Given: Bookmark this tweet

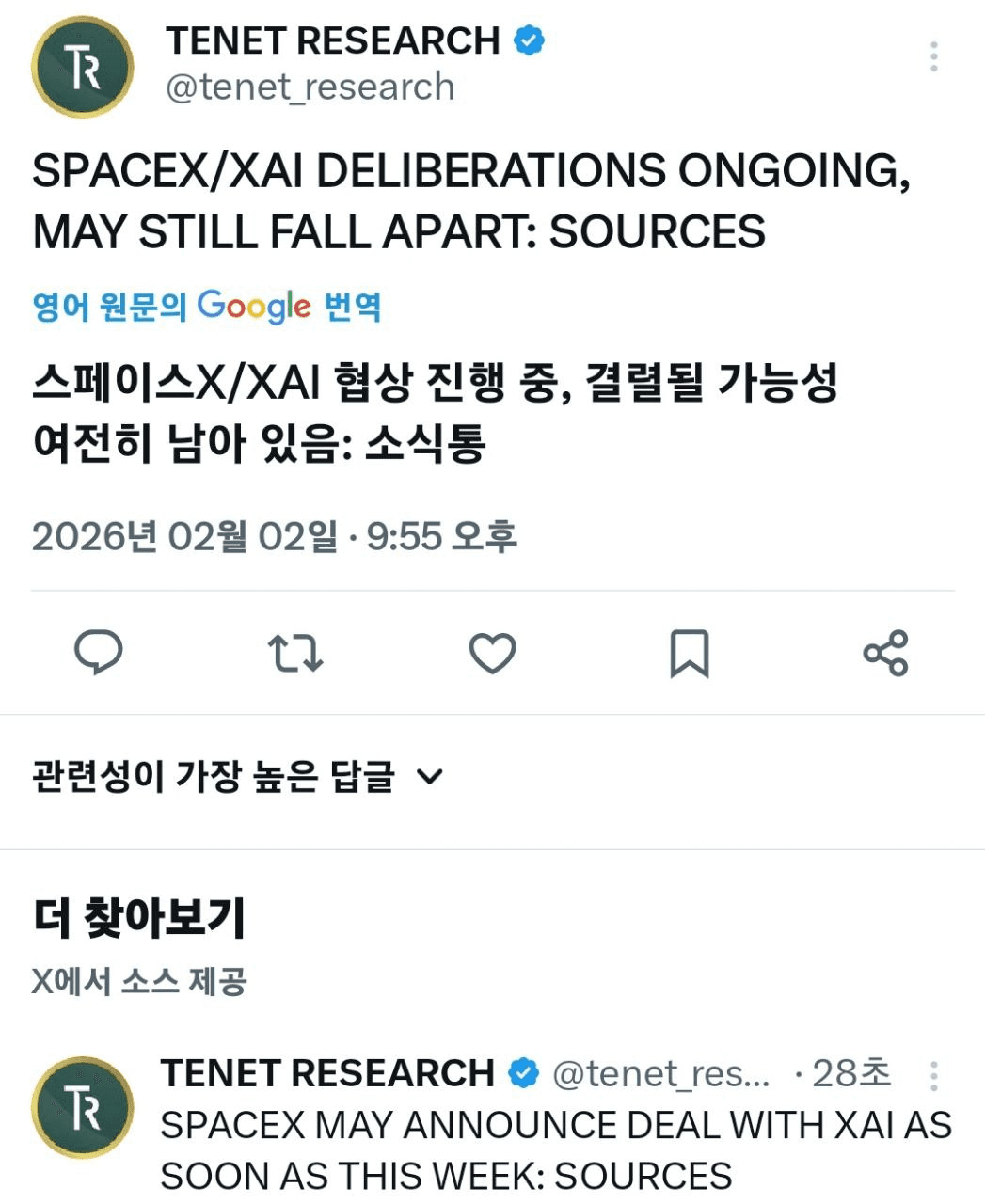Looking at the screenshot, I should (x=689, y=653).
